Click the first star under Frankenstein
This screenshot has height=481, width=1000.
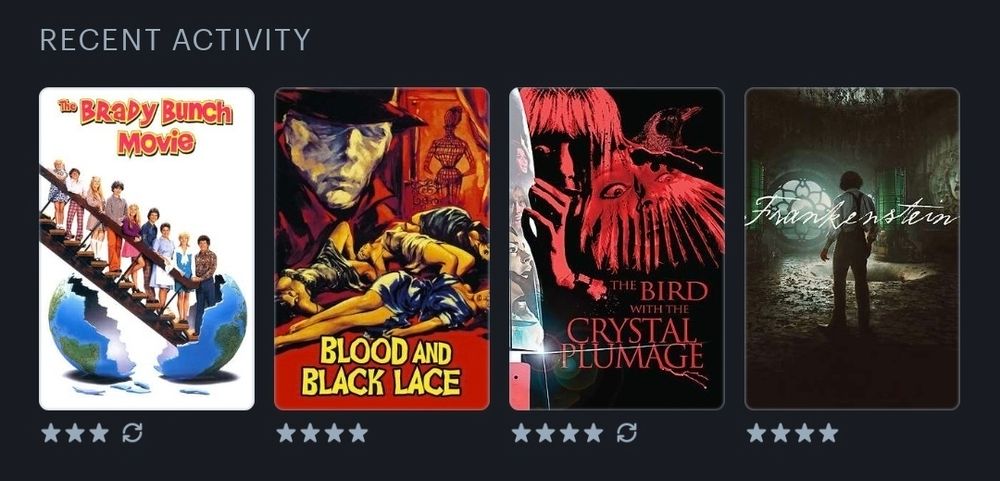756,433
